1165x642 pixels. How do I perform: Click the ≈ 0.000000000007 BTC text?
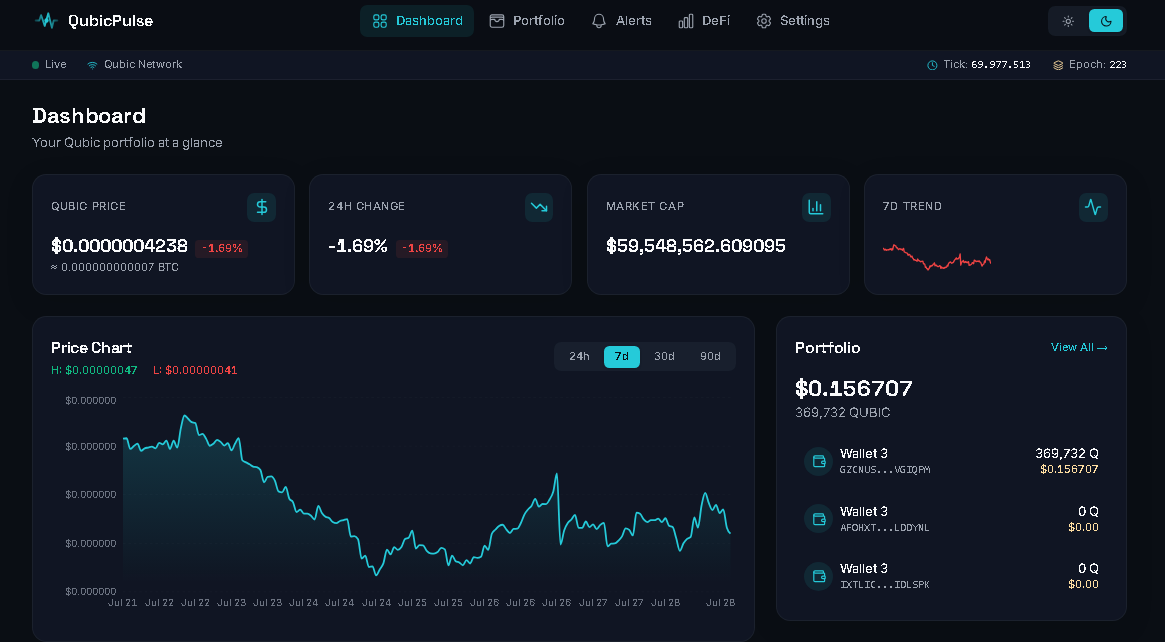tap(114, 268)
